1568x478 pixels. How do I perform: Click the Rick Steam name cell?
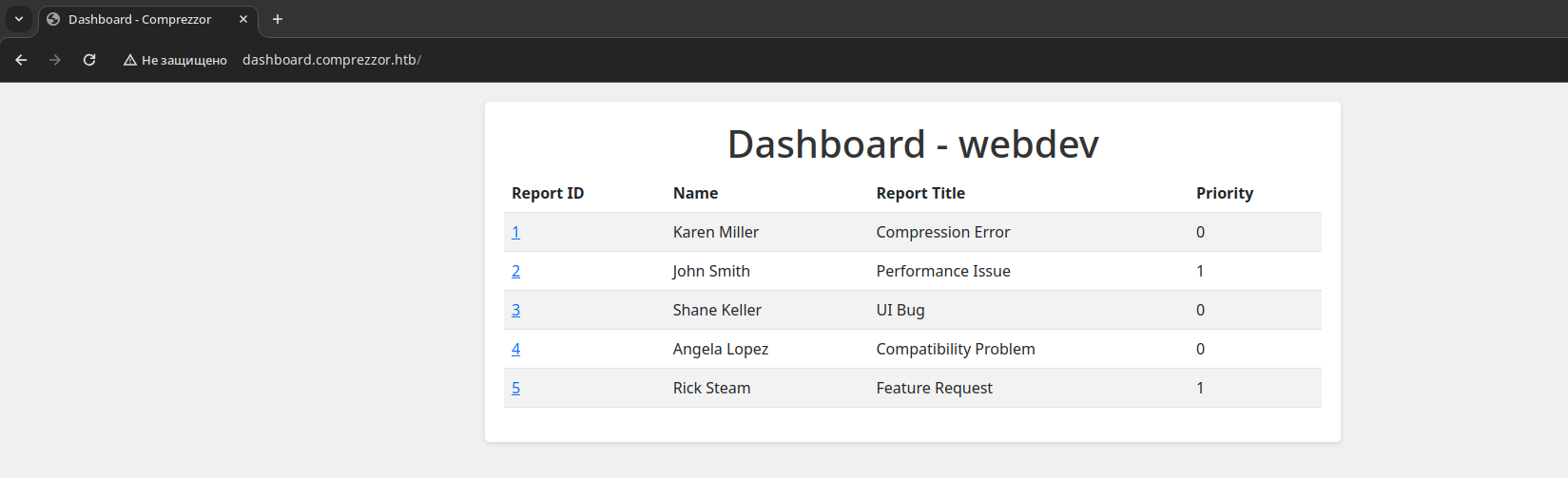click(x=711, y=388)
